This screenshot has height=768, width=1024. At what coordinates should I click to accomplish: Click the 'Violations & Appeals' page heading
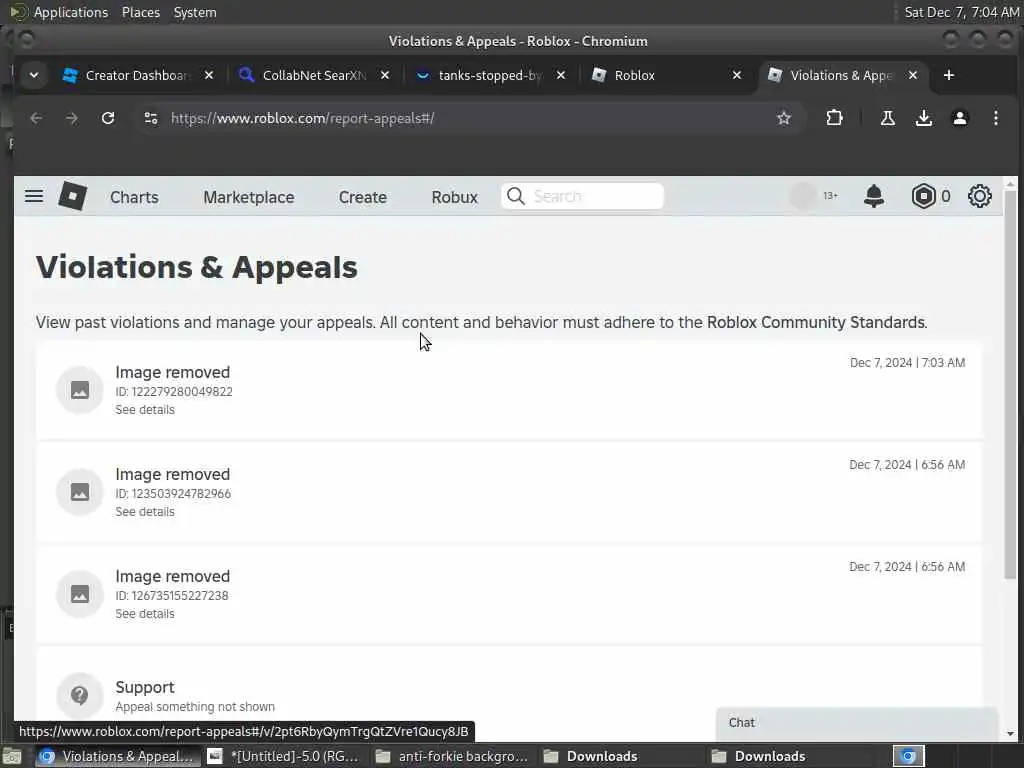[x=197, y=267]
